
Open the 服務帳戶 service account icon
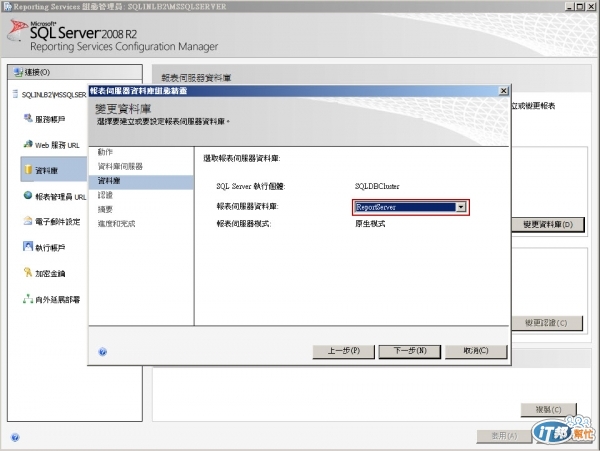pyautogui.click(x=28, y=118)
